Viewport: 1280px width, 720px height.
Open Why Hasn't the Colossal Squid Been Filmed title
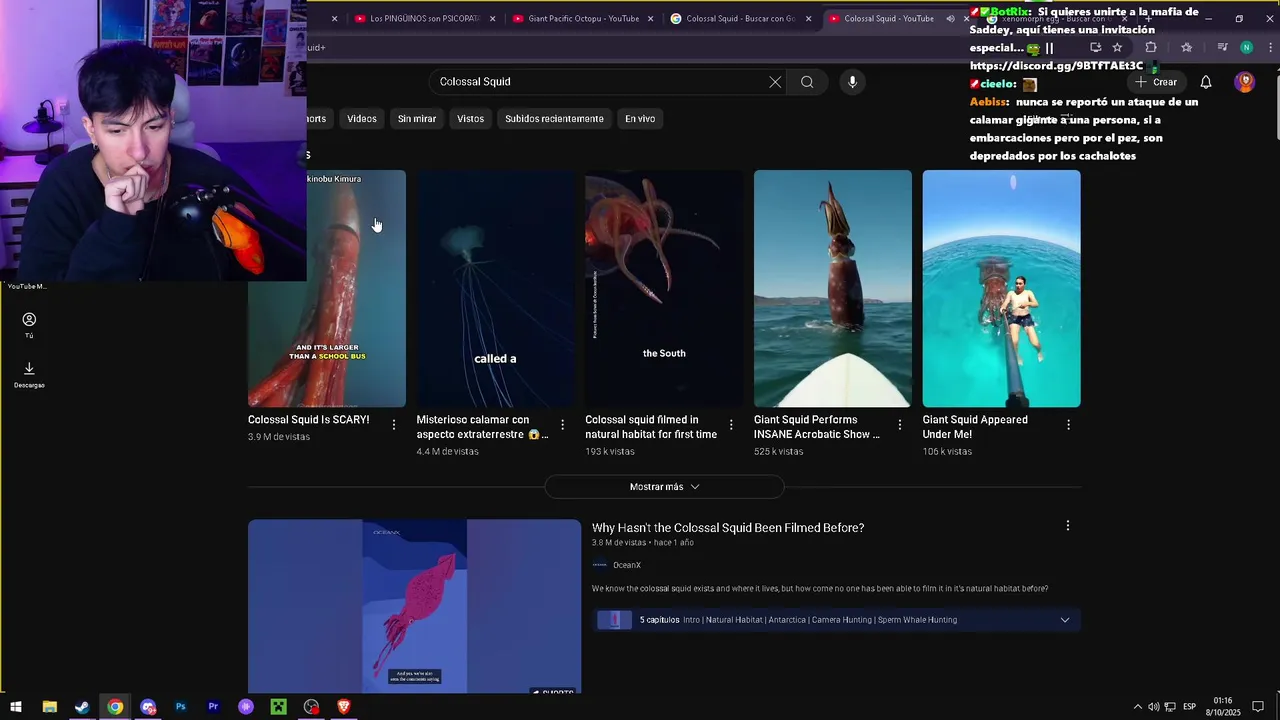point(728,528)
